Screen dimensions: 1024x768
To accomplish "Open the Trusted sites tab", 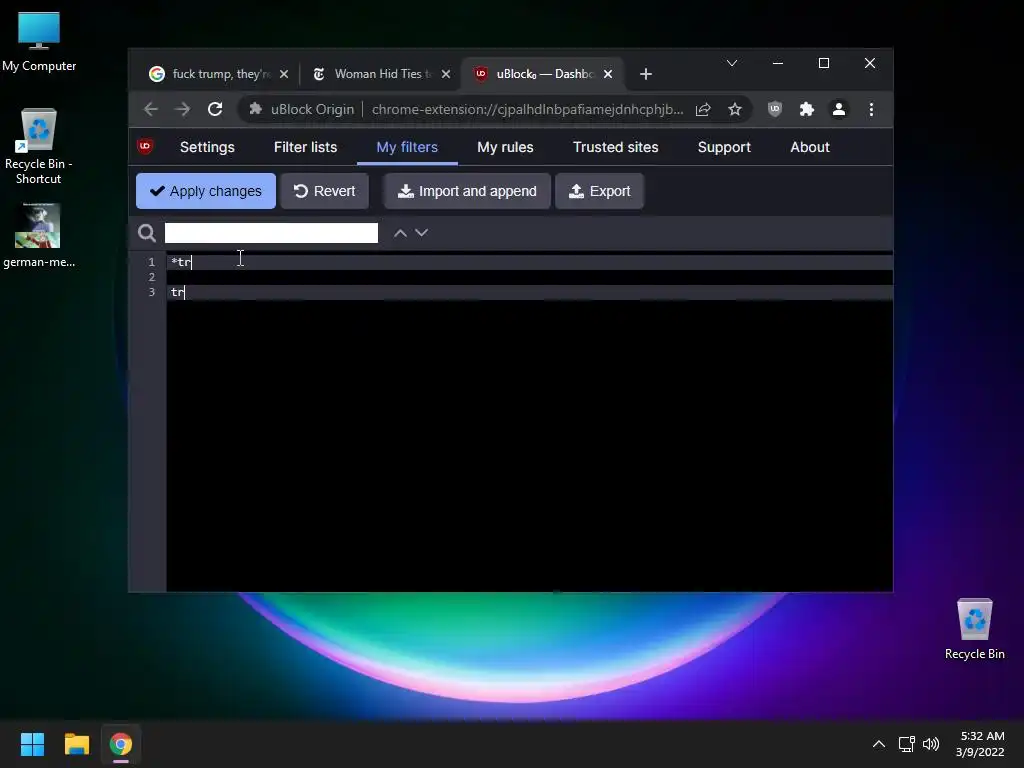I will [x=615, y=147].
